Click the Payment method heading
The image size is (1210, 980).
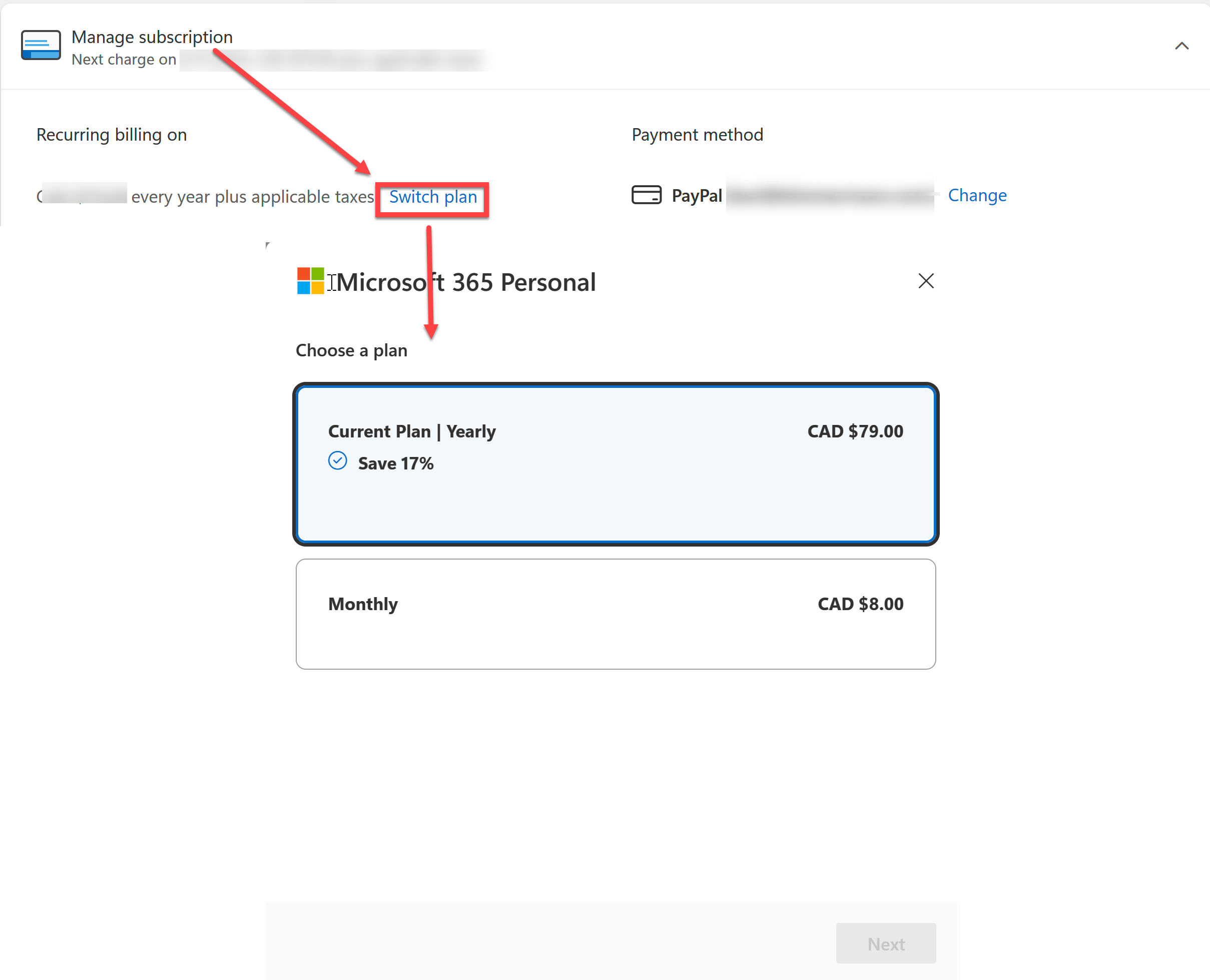pyautogui.click(x=697, y=135)
